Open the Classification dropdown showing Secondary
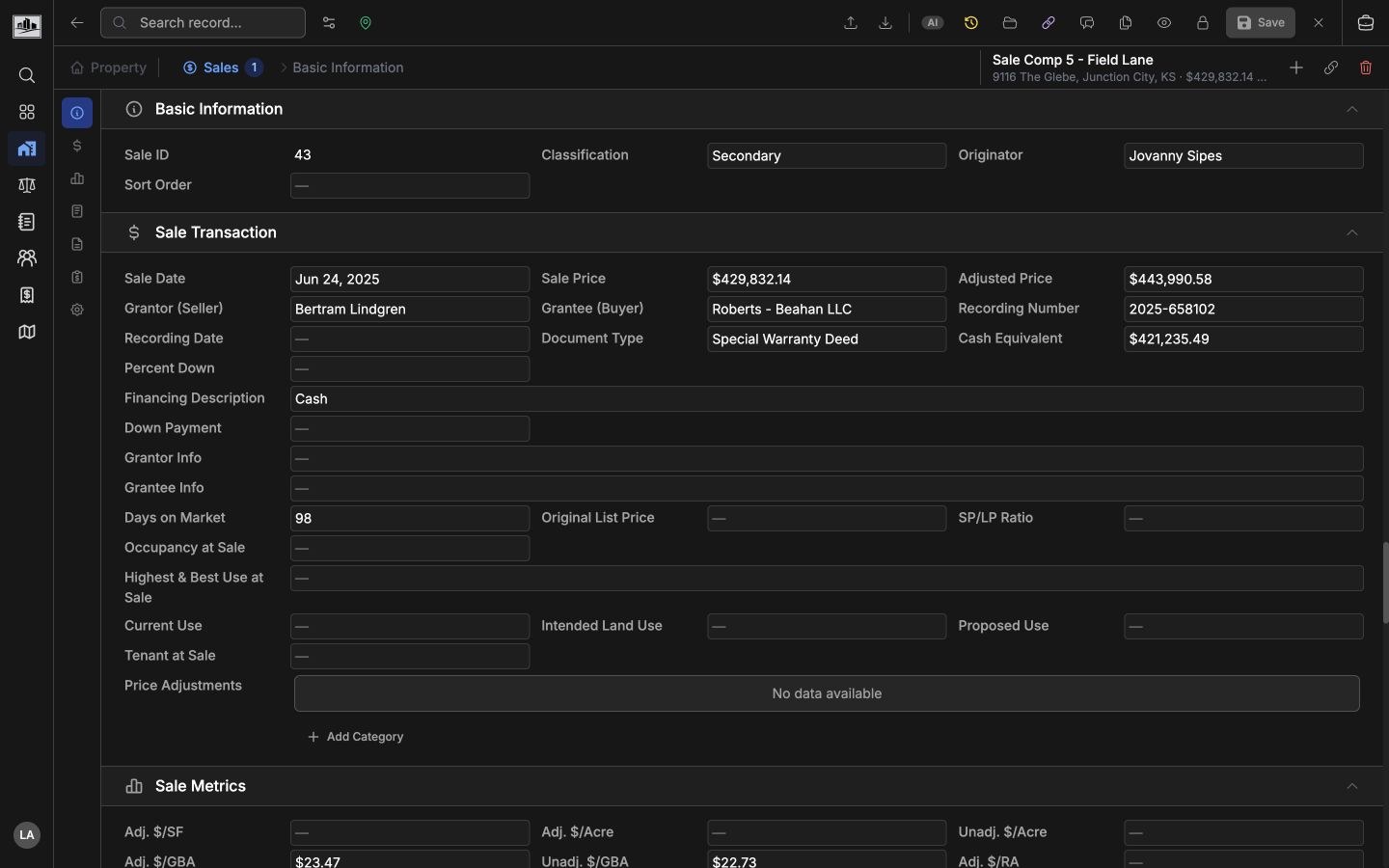This screenshot has width=1389, height=868. (827, 156)
